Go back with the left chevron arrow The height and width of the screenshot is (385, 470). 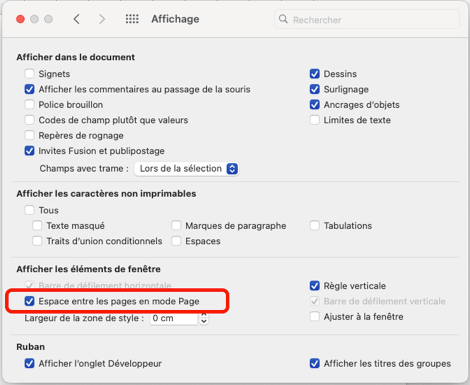pyautogui.click(x=77, y=19)
